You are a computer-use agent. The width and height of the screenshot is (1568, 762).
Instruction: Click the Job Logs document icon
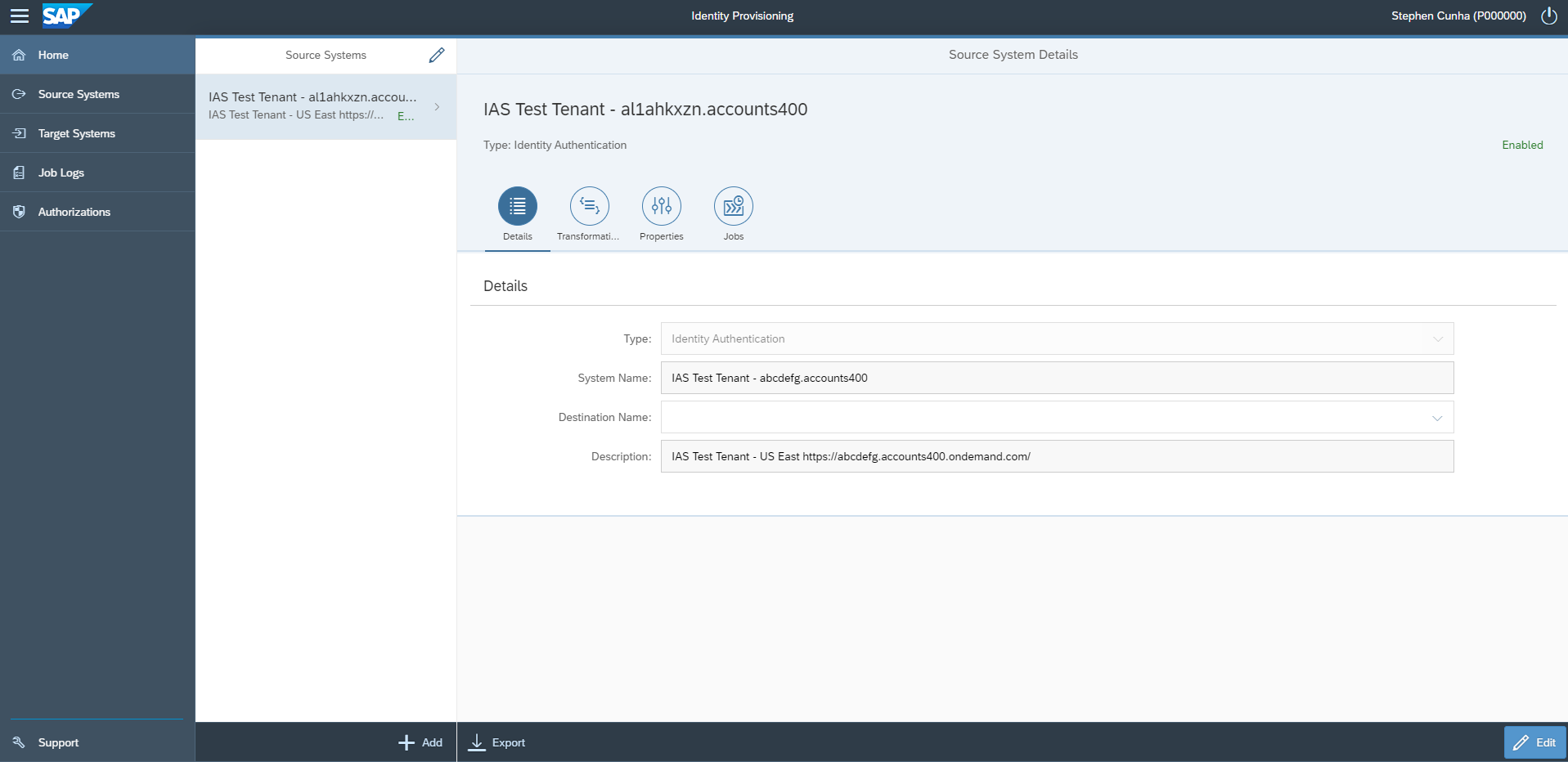click(19, 173)
